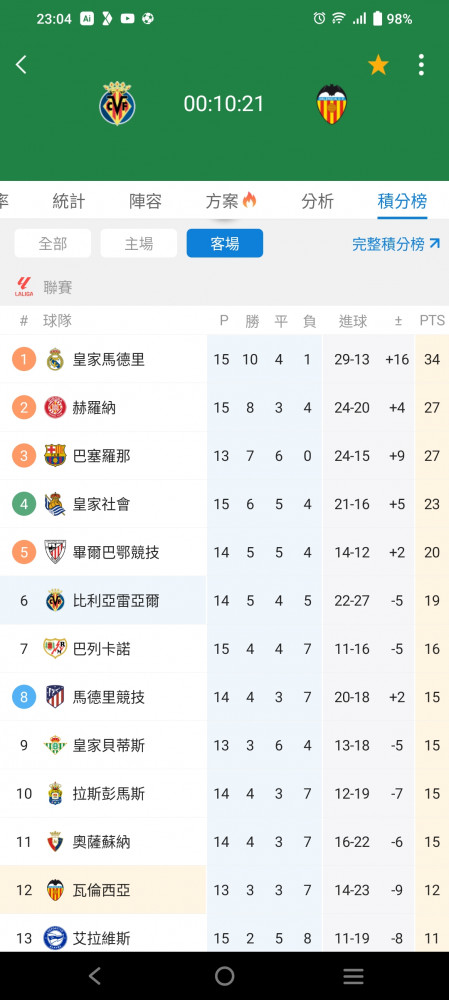This screenshot has height=1000, width=449.
Task: Tap the LaLiga league logo
Action: [24, 287]
